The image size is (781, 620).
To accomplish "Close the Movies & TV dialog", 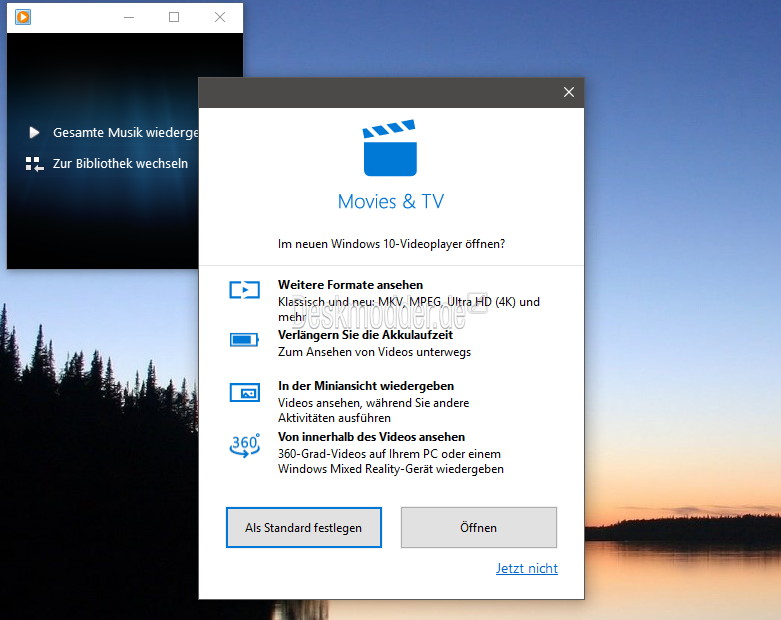I will 569,92.
